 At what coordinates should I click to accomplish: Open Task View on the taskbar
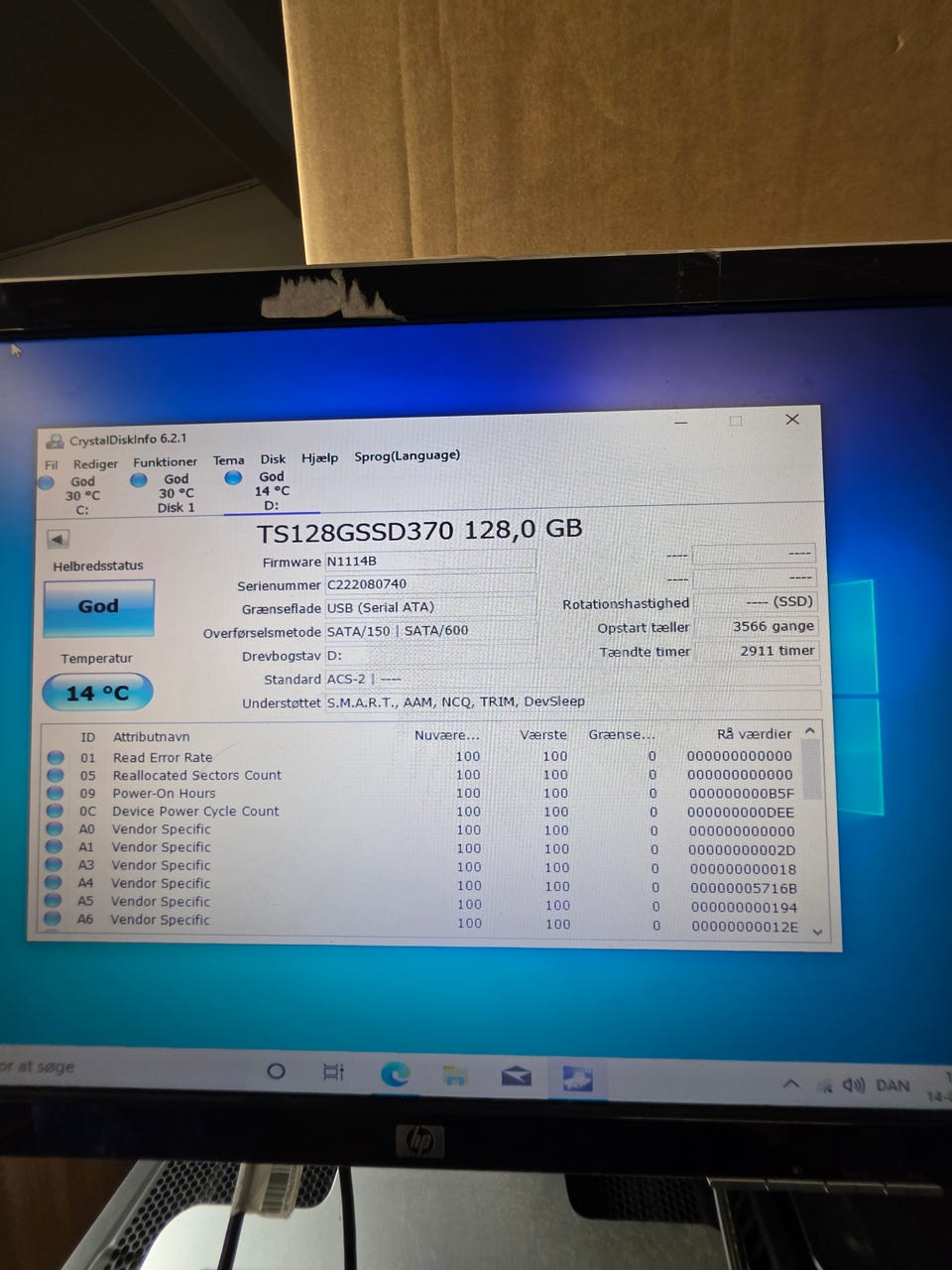tap(334, 1073)
